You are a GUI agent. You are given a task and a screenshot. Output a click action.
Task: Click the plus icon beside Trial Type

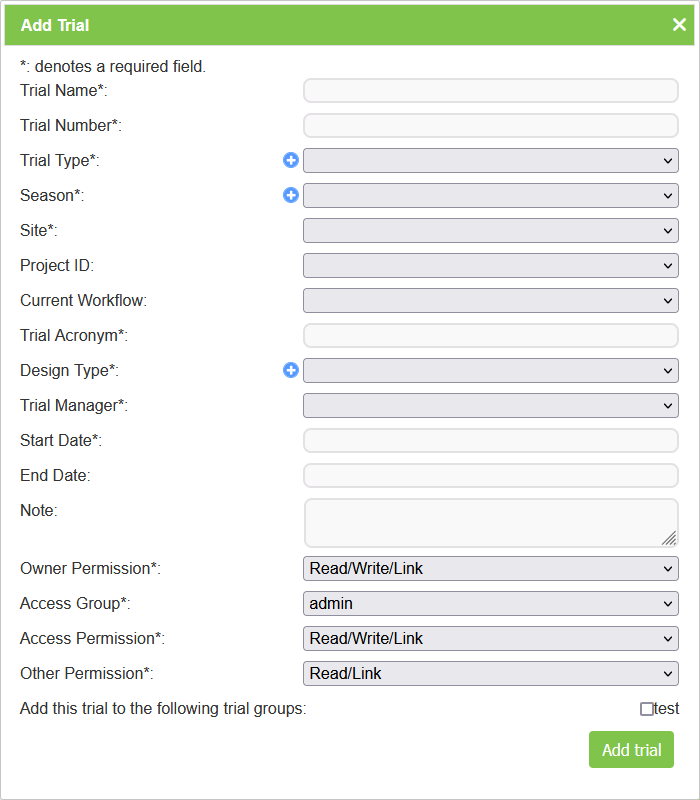pos(291,160)
